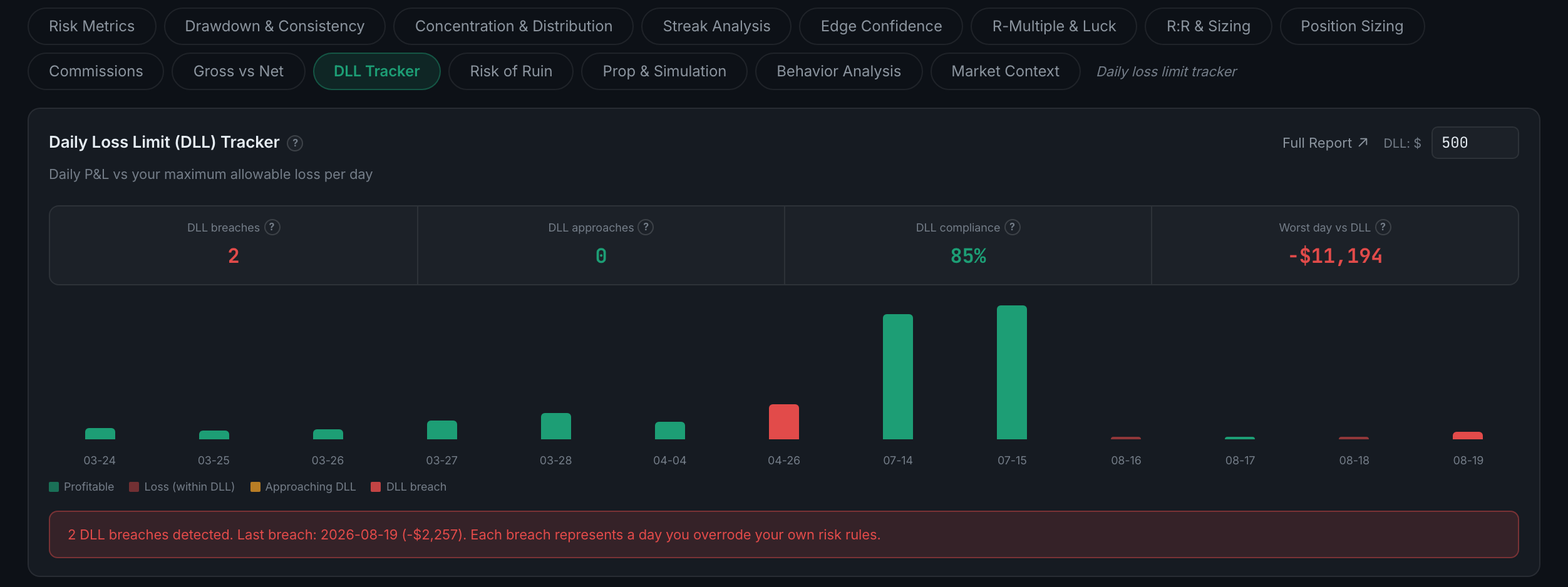Viewport: 1568px width, 587px height.
Task: Click the DLL dollar amount input field
Action: [1475, 143]
